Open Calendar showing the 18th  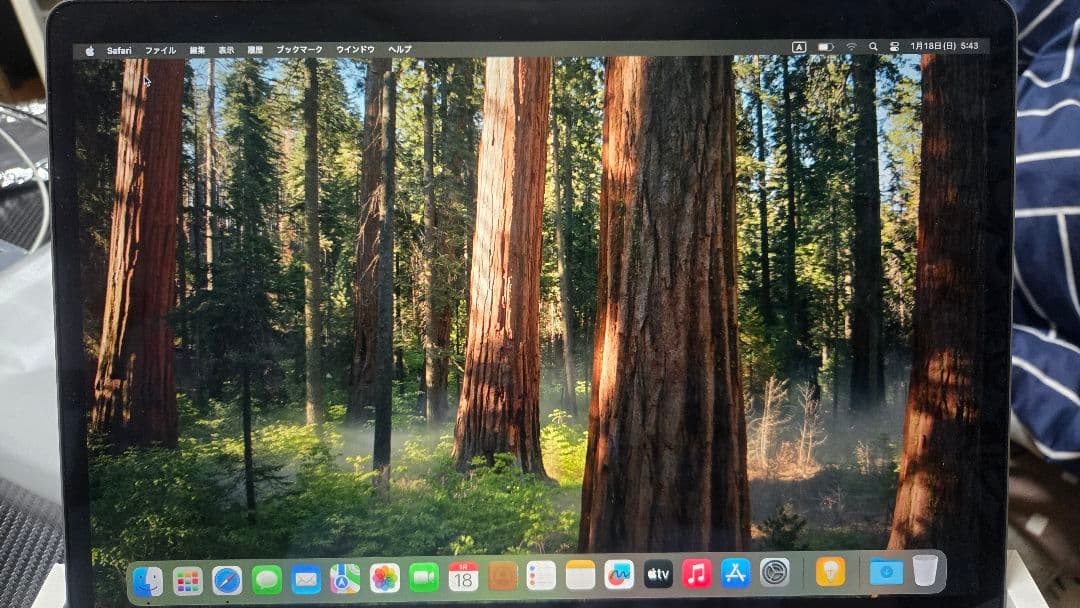pos(464,577)
